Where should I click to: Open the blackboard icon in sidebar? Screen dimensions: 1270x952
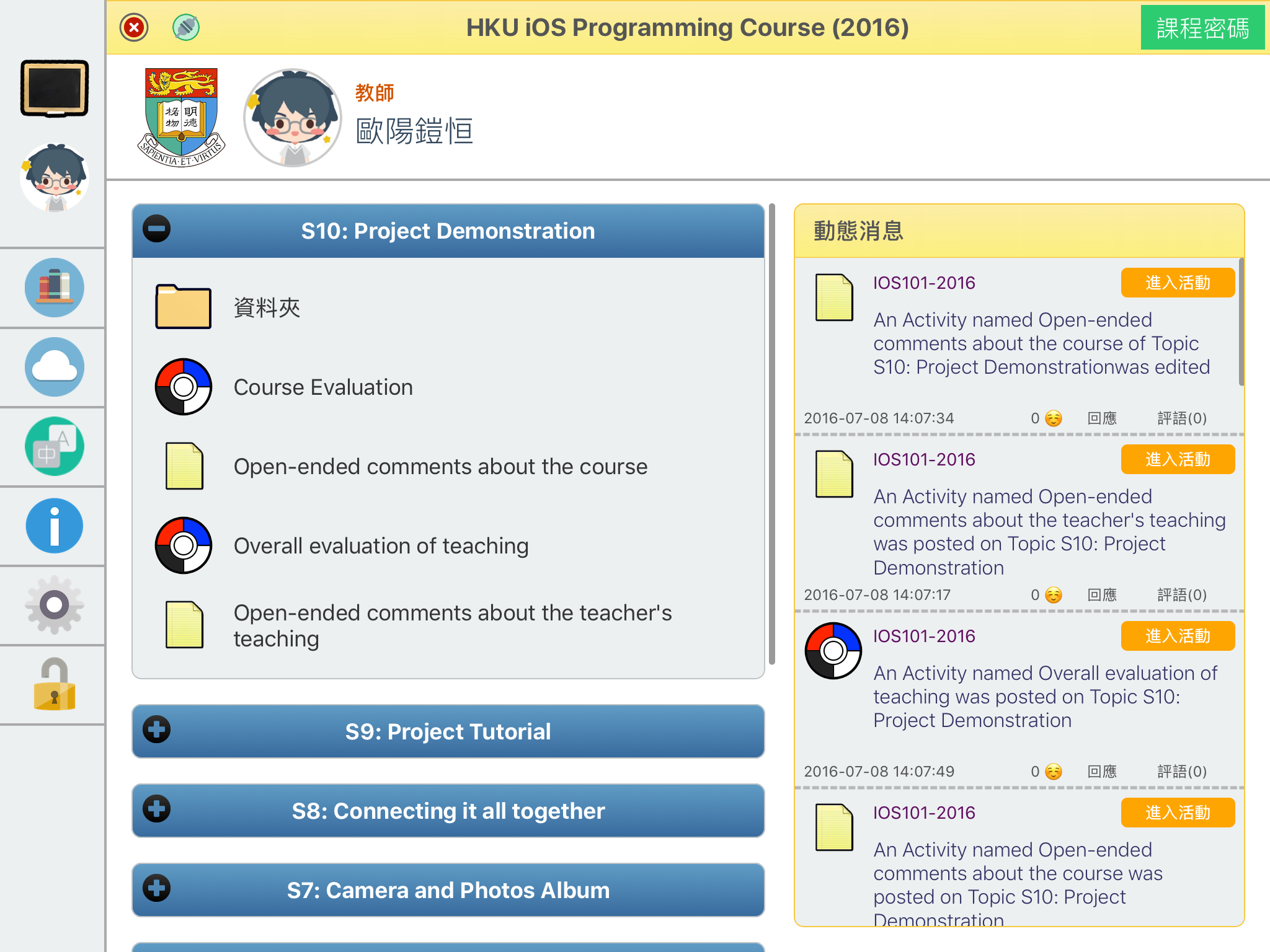click(55, 88)
